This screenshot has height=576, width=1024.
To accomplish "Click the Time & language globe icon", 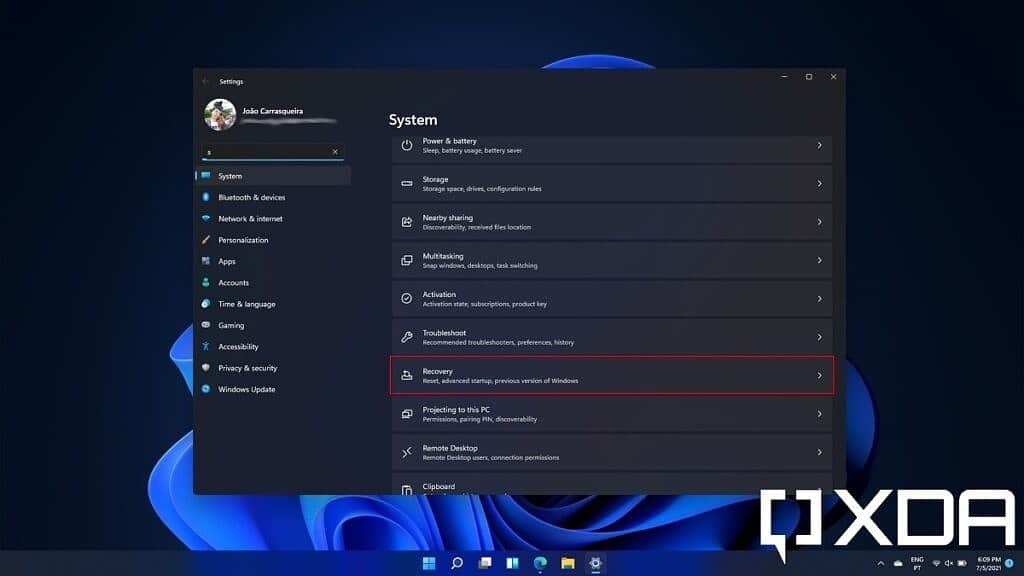I will (x=206, y=304).
